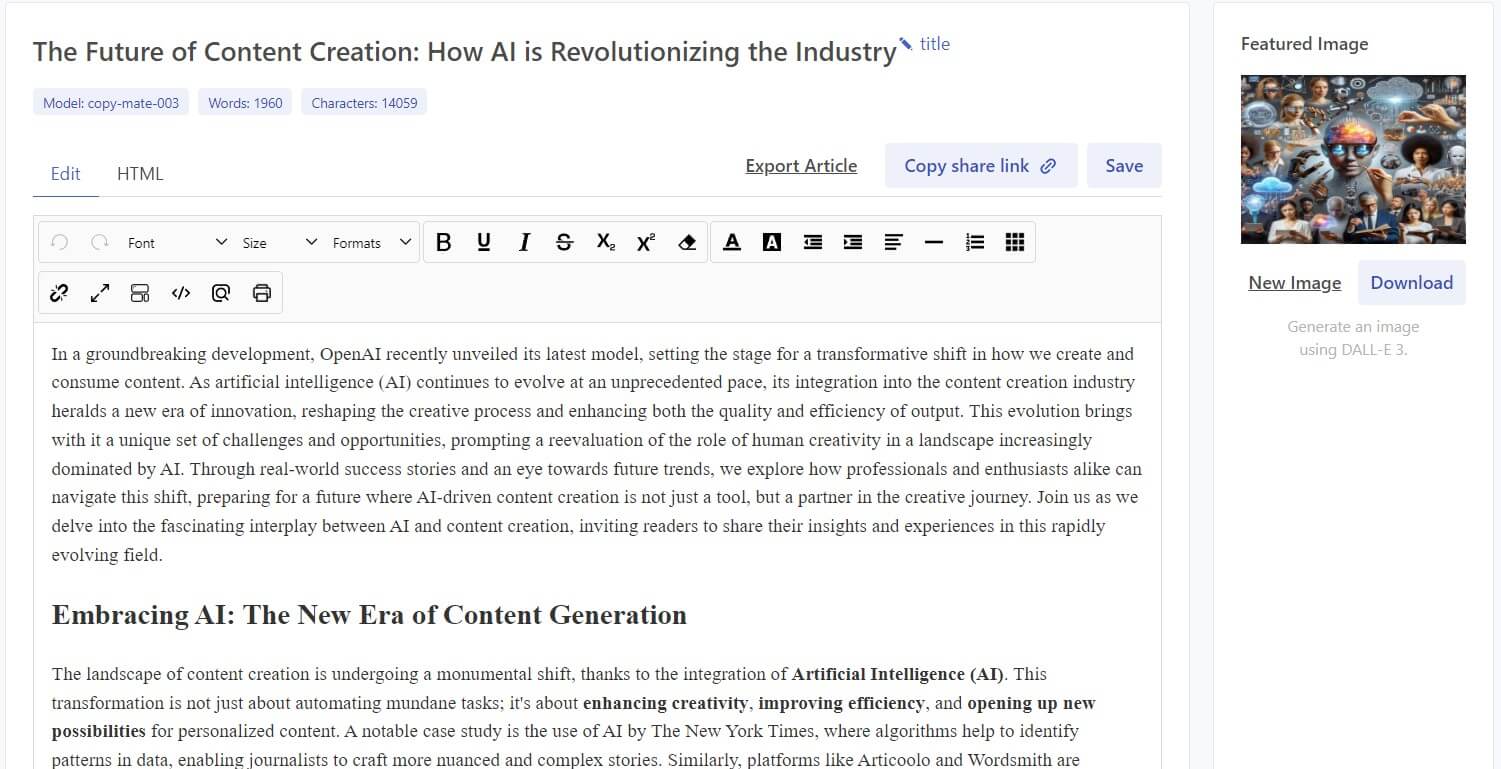Click the Undo arrow in editor toolbar

60,242
